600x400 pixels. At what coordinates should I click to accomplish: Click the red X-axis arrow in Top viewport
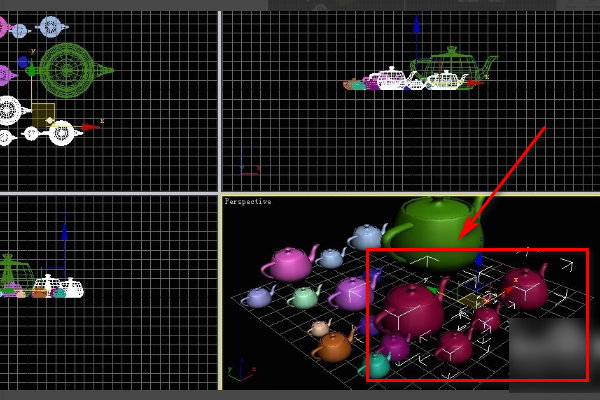[x=91, y=127]
